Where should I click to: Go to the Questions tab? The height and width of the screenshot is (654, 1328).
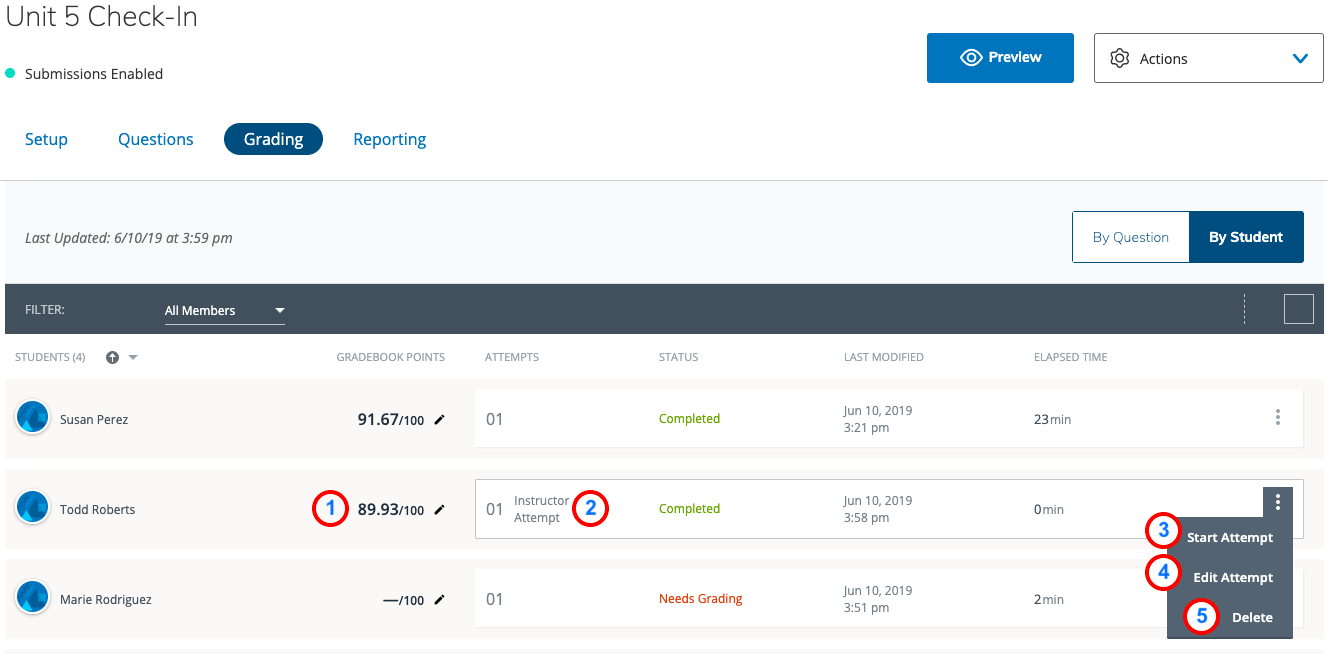(156, 139)
